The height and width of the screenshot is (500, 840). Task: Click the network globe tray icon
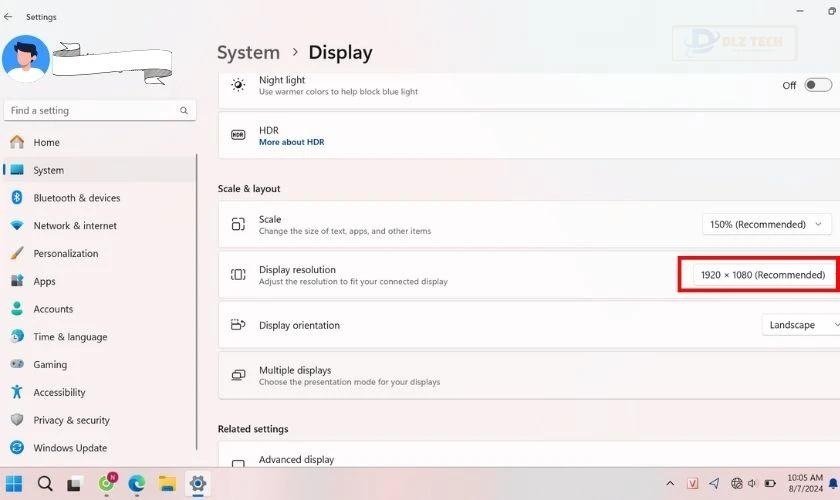pos(737,483)
